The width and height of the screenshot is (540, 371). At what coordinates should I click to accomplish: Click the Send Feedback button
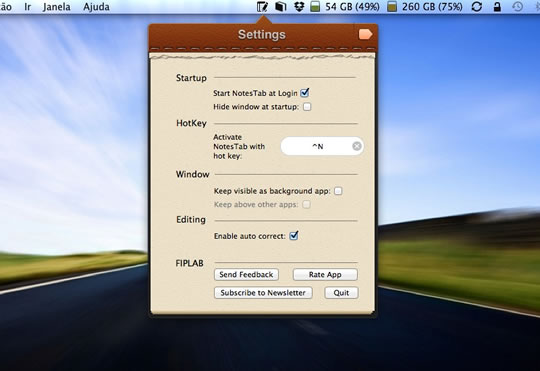(x=246, y=275)
